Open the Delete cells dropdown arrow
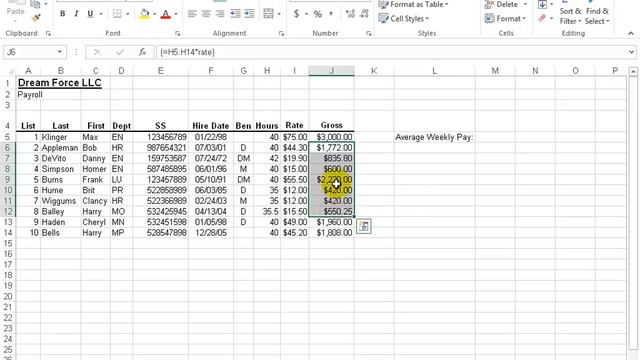This screenshot has width=640, height=360. coord(525,4)
